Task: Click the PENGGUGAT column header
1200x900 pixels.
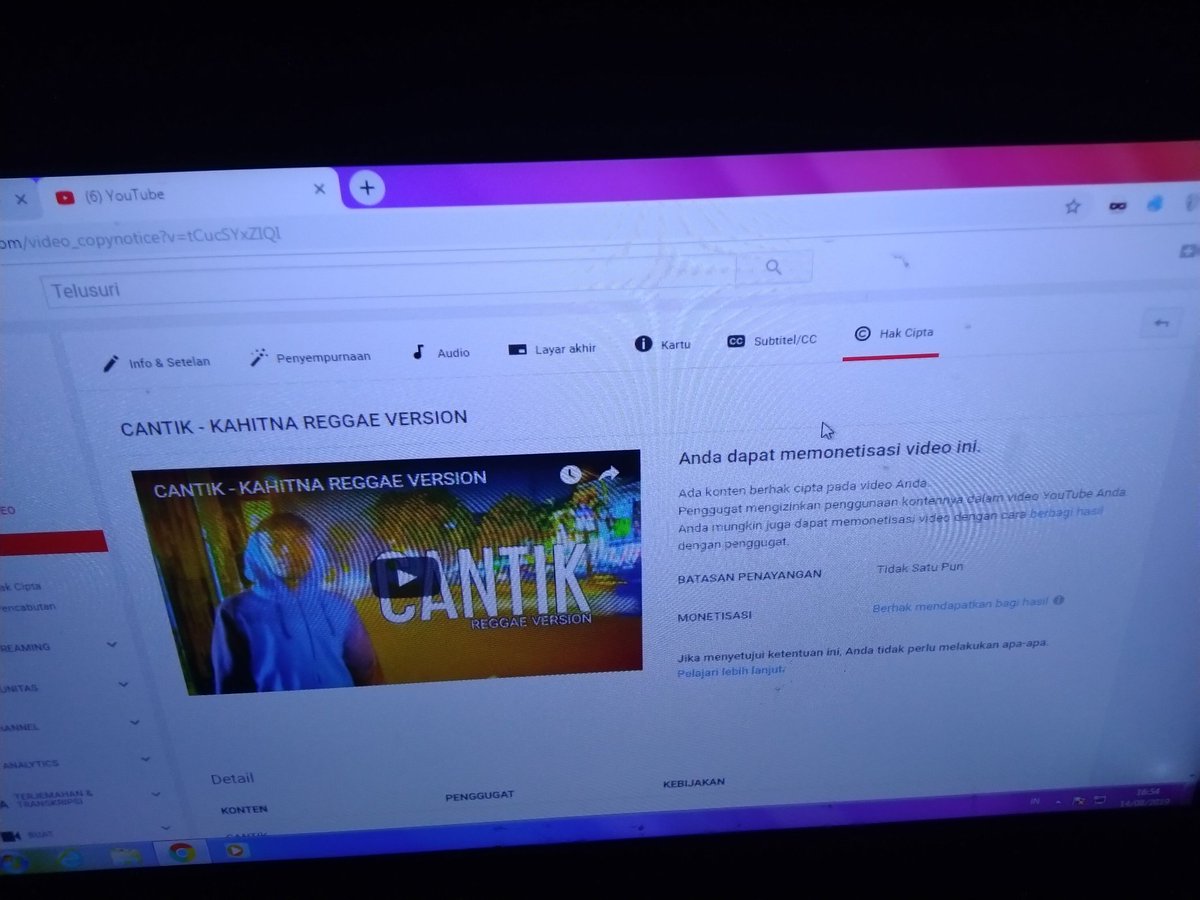Action: [479, 796]
